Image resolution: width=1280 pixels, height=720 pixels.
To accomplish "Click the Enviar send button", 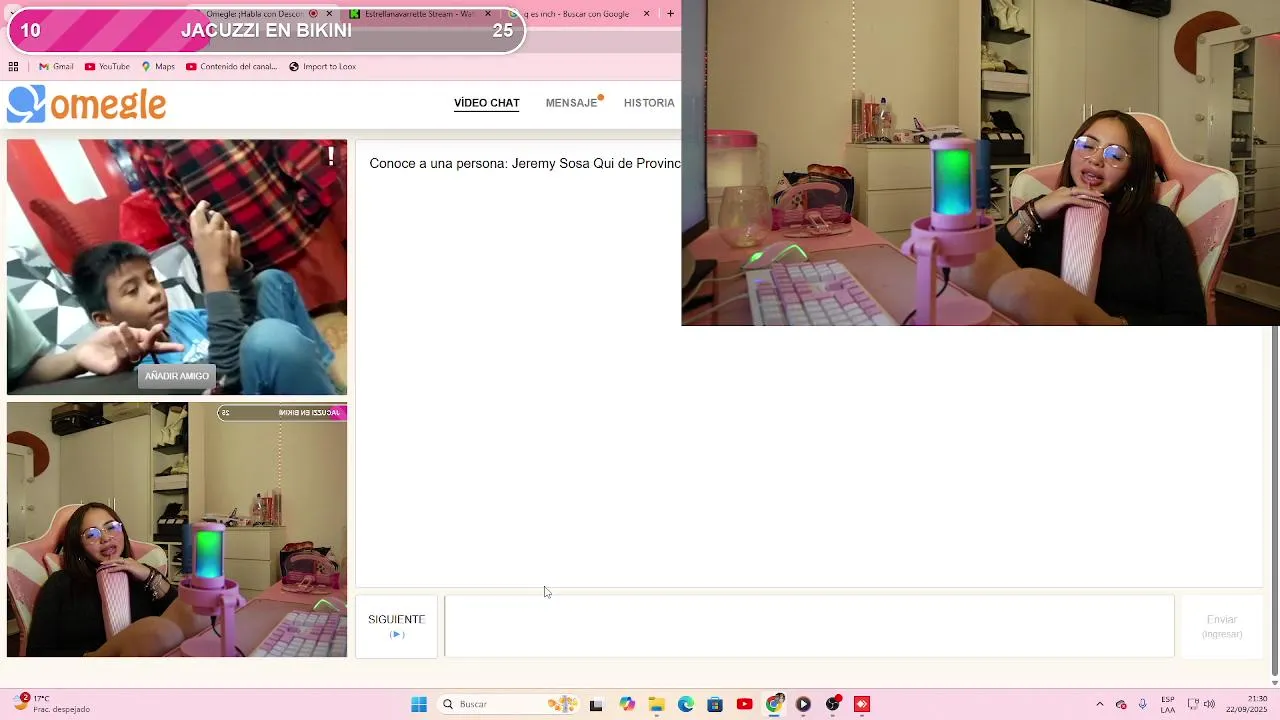I will pyautogui.click(x=1222, y=626).
